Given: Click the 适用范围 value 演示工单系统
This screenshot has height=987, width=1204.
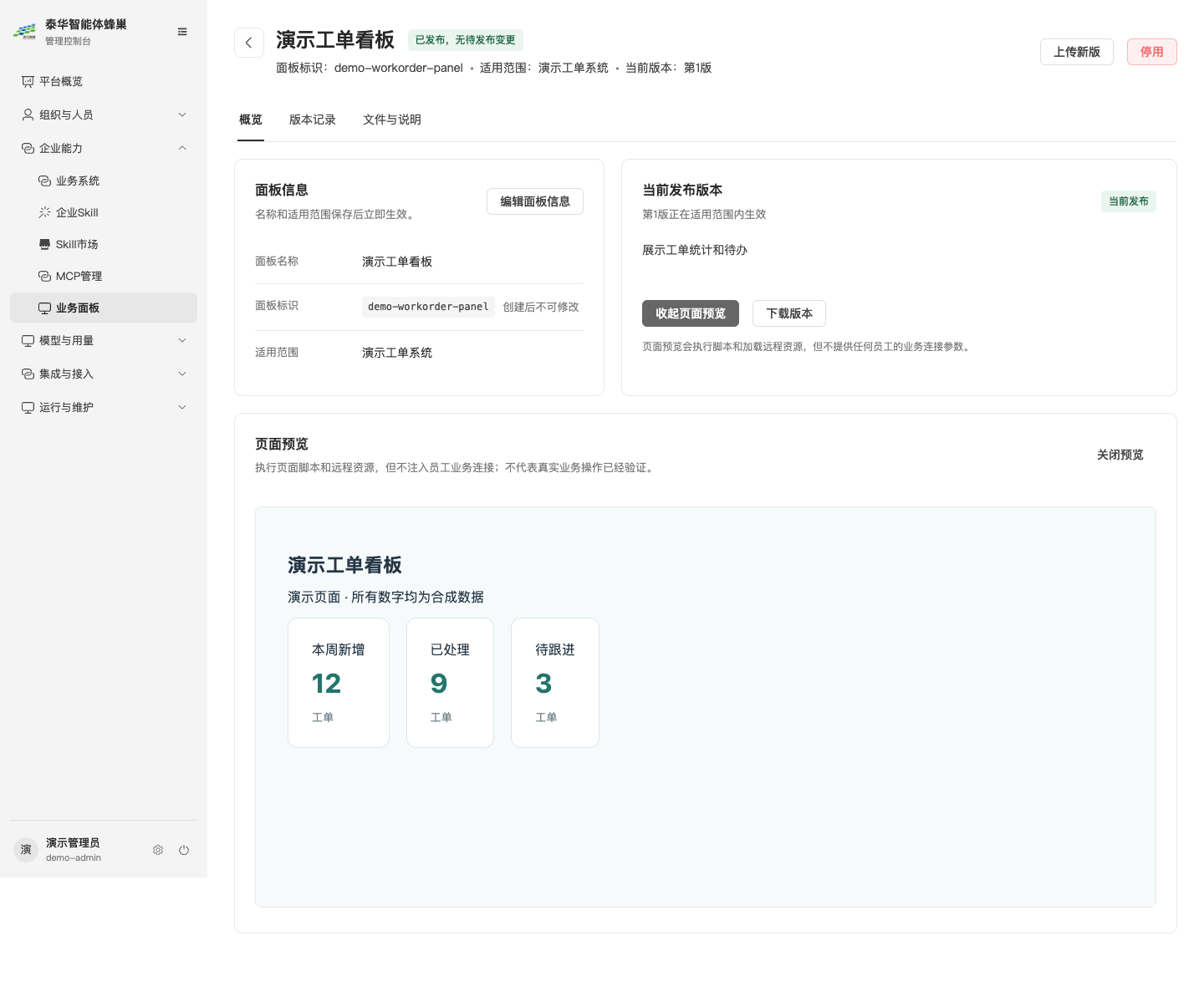Looking at the screenshot, I should (397, 353).
